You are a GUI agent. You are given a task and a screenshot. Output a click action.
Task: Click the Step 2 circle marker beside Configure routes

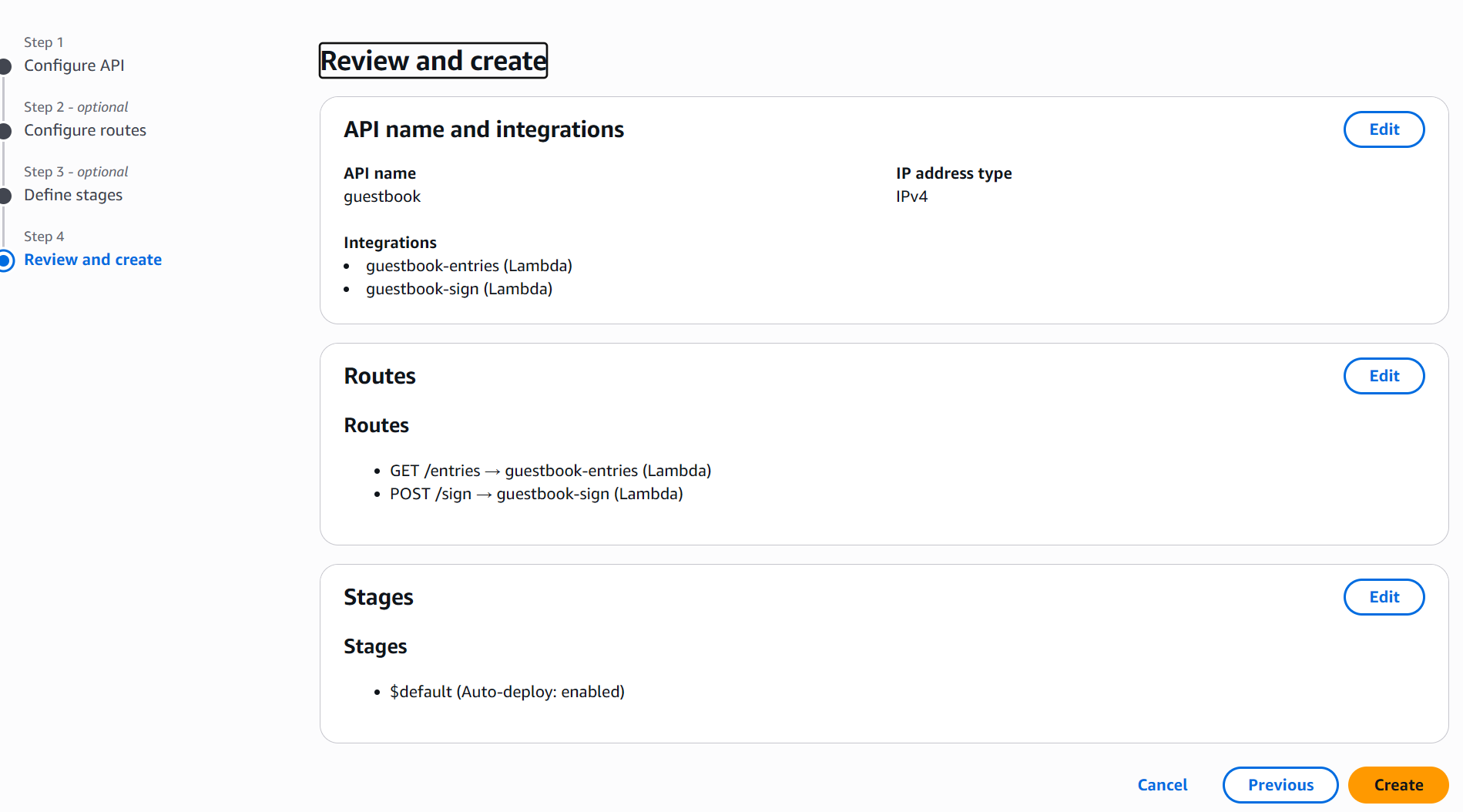pos(5,131)
